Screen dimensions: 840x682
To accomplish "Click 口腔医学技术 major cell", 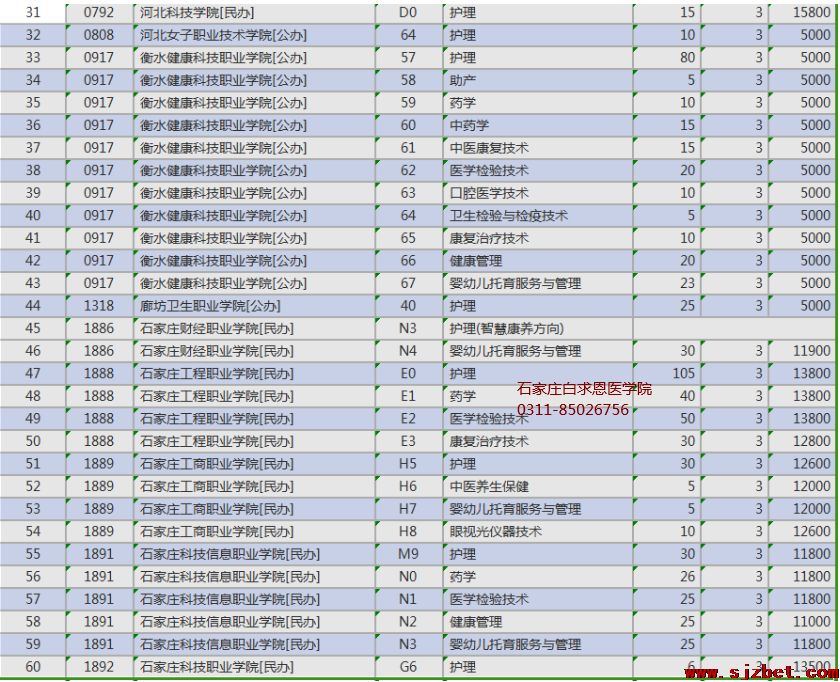I will pos(538,193).
